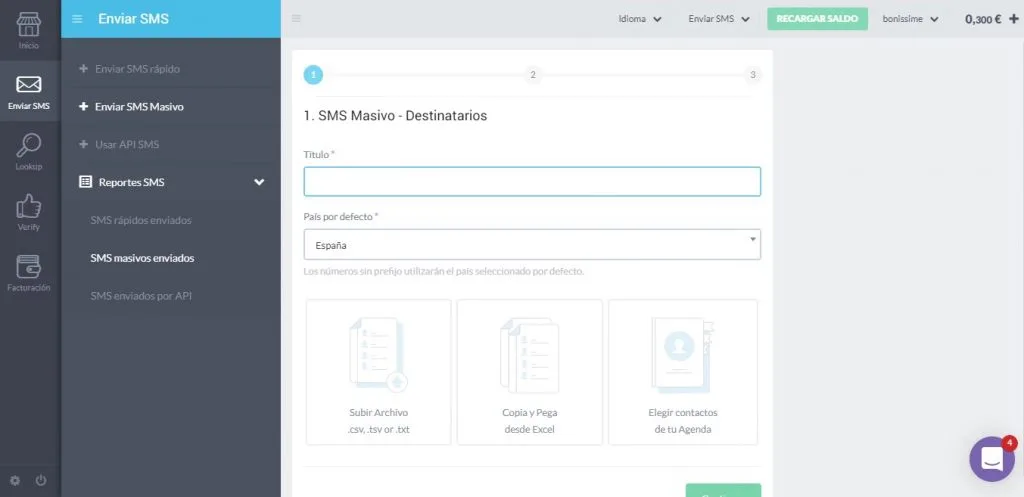This screenshot has height=497, width=1024.
Task: Choose Subir Archivo upload option
Action: coord(379,372)
